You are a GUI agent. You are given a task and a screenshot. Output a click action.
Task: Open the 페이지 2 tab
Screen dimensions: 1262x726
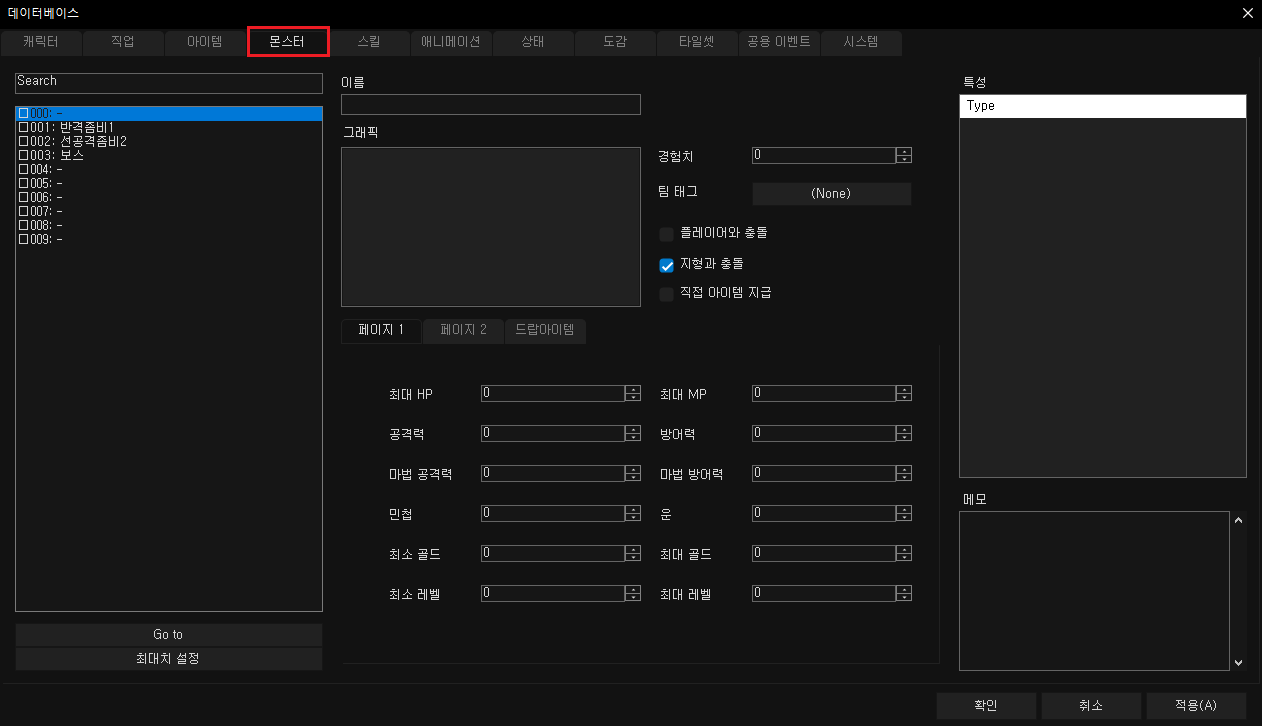pos(463,330)
